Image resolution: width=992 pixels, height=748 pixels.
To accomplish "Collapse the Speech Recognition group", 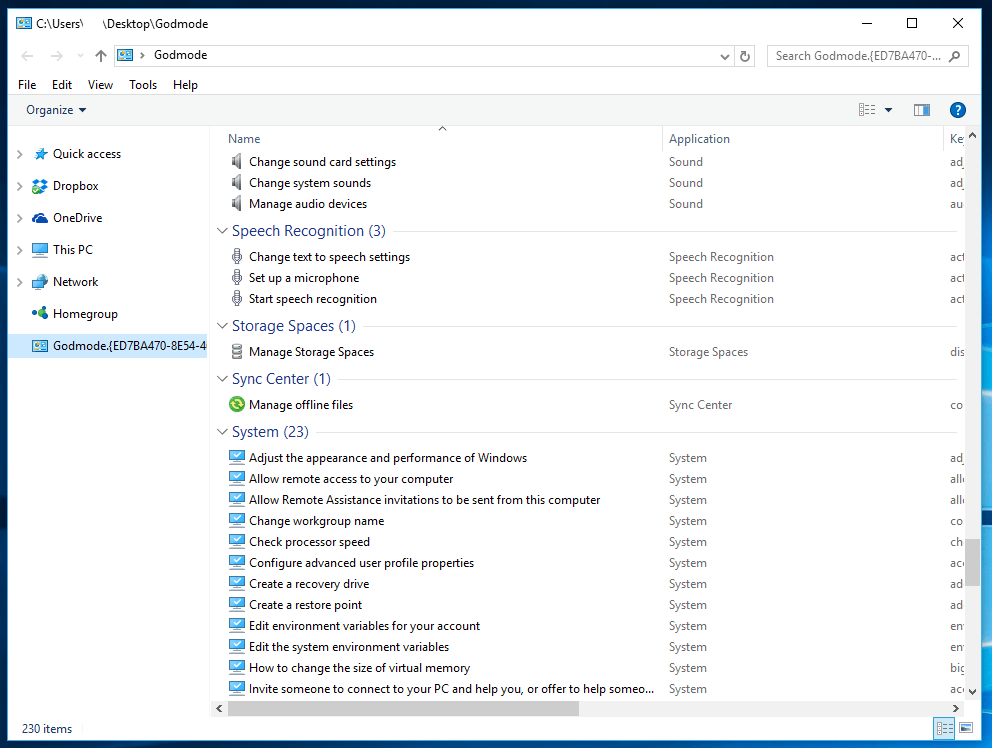I will (222, 231).
